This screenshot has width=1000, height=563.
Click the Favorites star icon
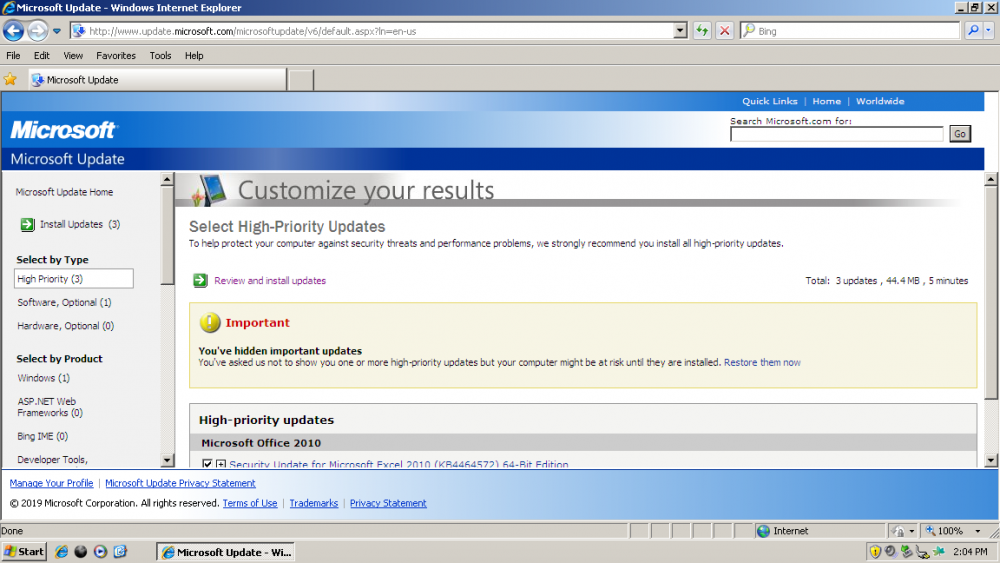pos(10,80)
